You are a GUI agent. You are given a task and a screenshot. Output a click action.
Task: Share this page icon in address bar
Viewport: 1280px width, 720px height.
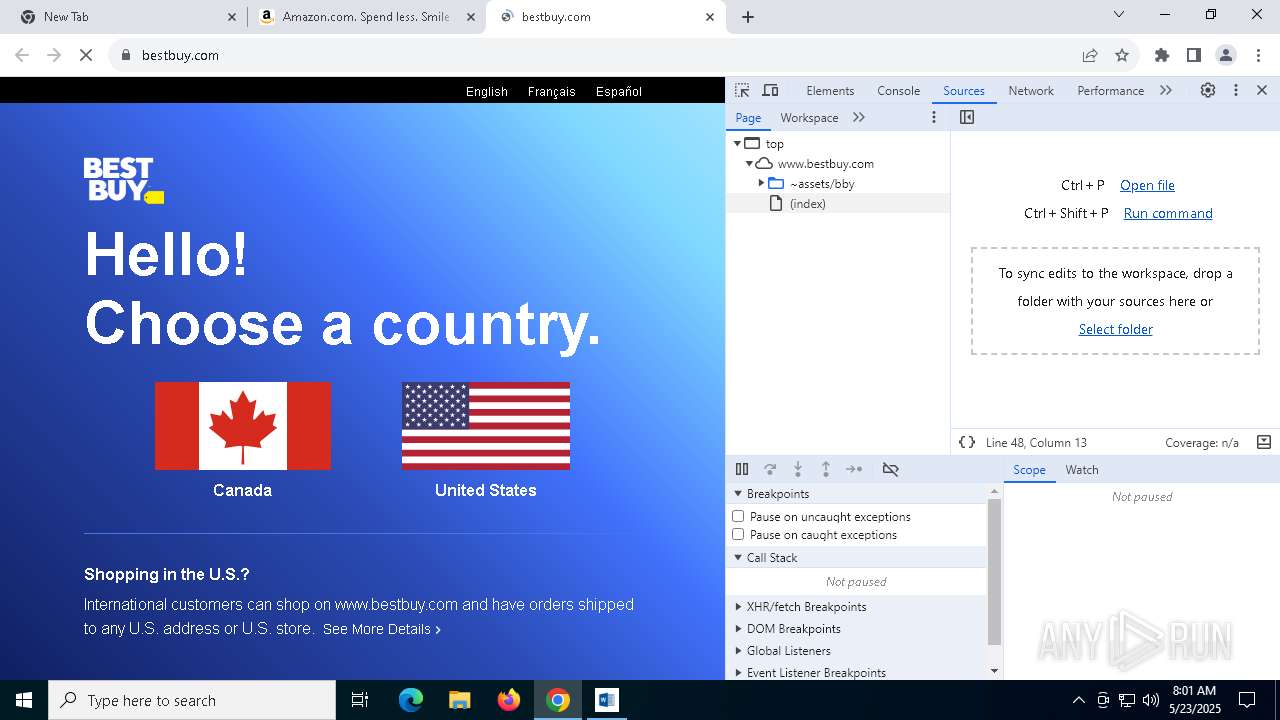pos(1090,55)
